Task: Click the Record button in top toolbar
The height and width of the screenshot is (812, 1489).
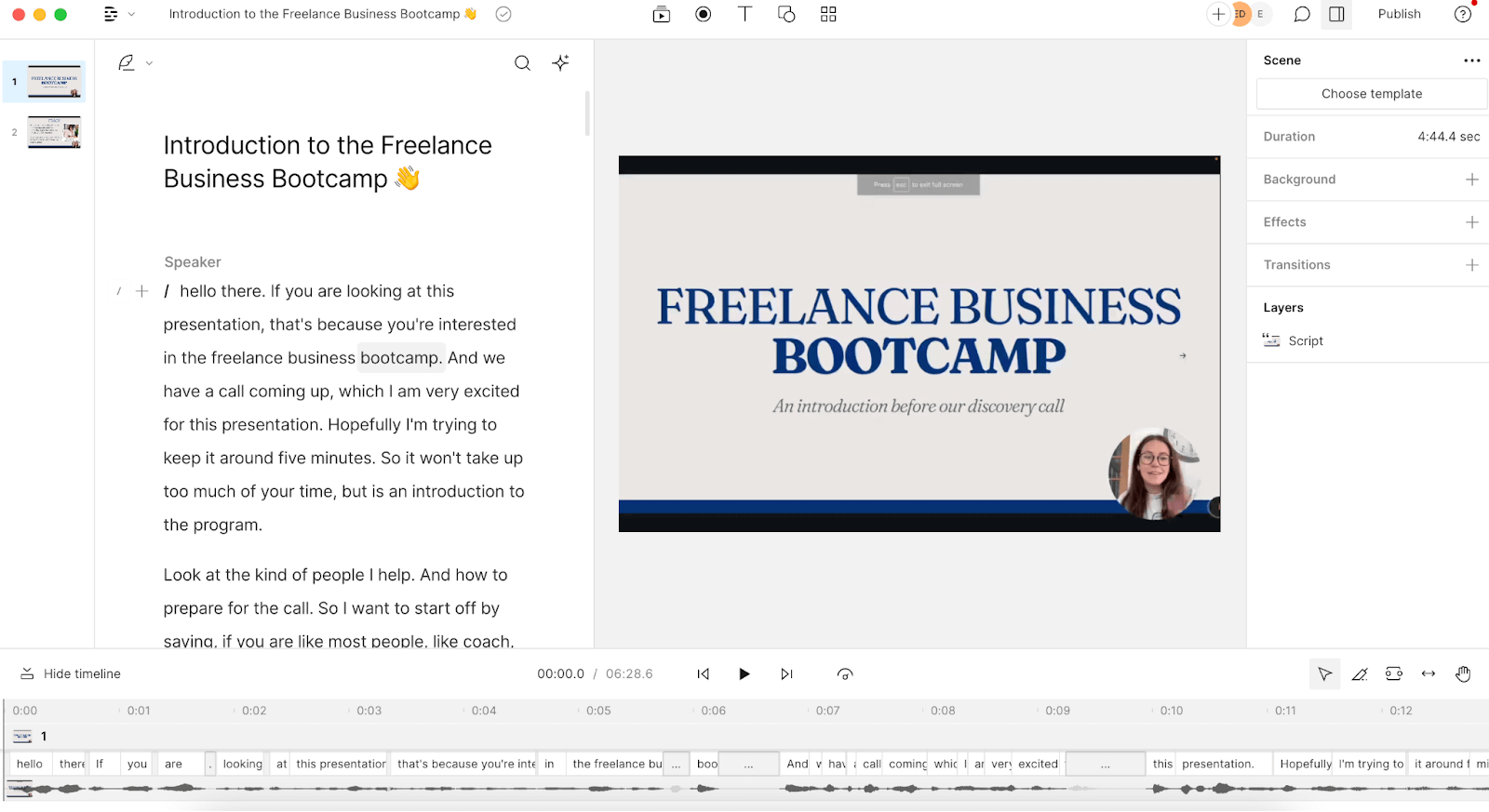Action: pyautogui.click(x=704, y=14)
